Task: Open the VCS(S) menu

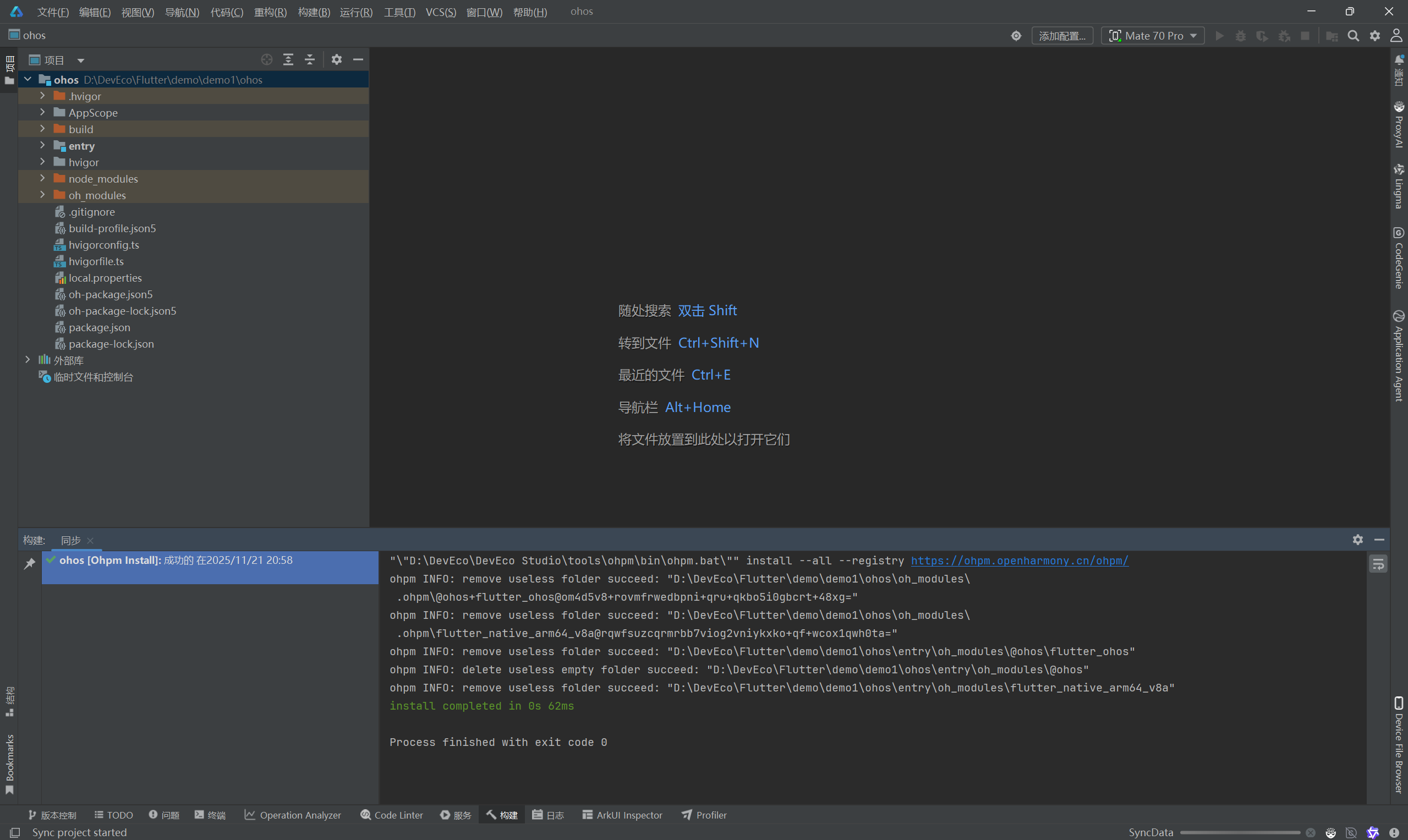Action: tap(441, 12)
